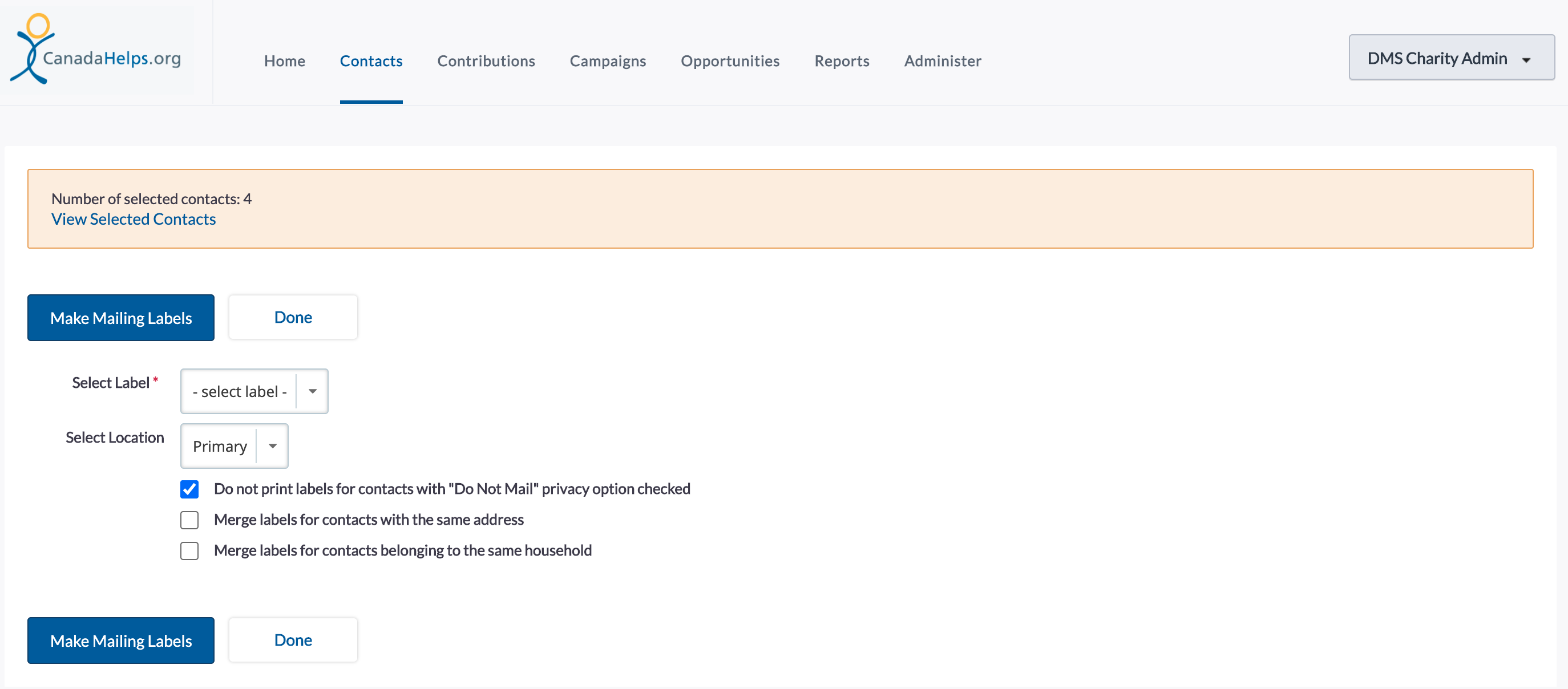Open the Opportunities menu
This screenshot has width=1568, height=689.
pos(730,61)
